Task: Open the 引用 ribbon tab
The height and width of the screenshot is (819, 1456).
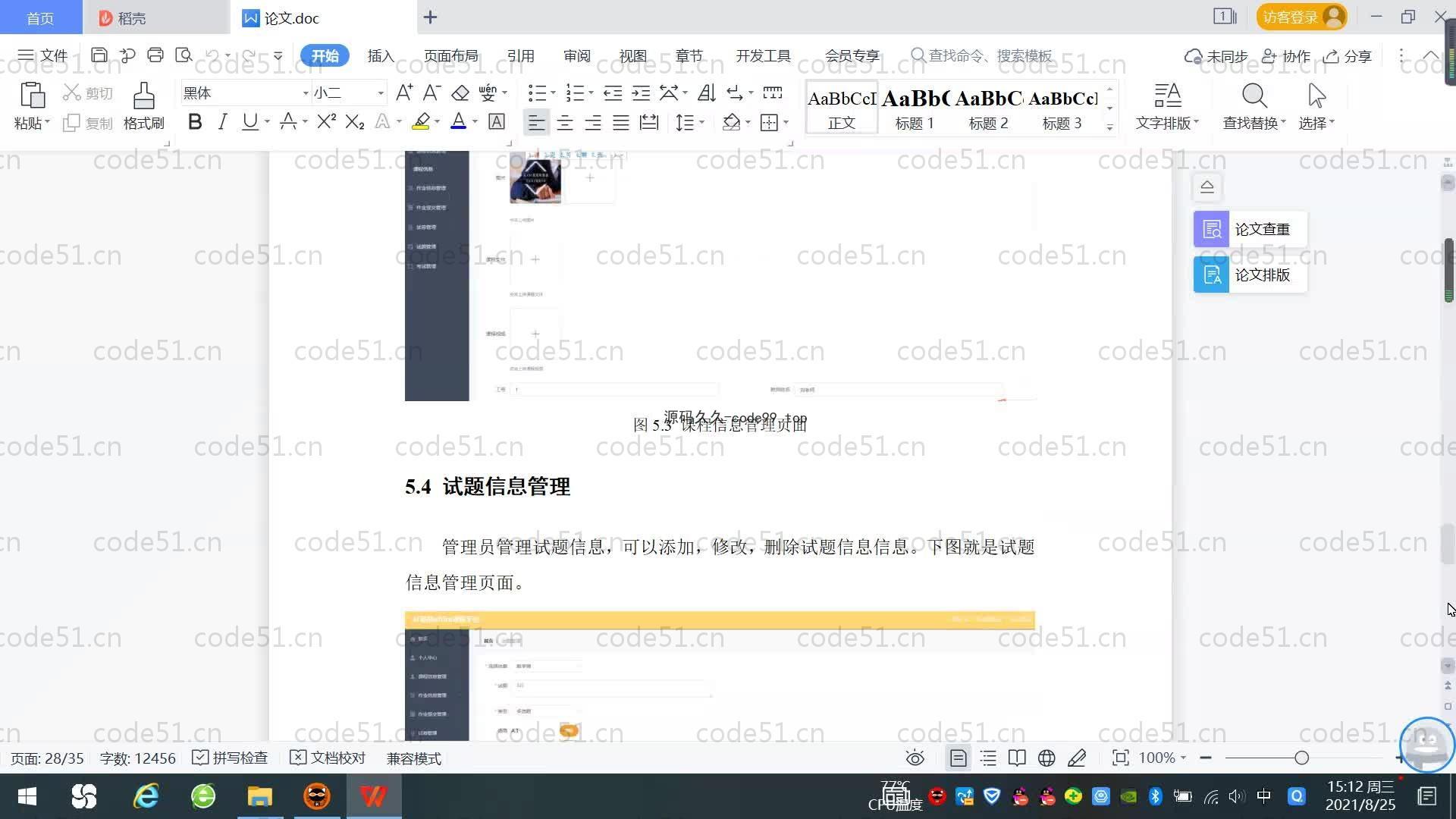Action: pos(520,55)
